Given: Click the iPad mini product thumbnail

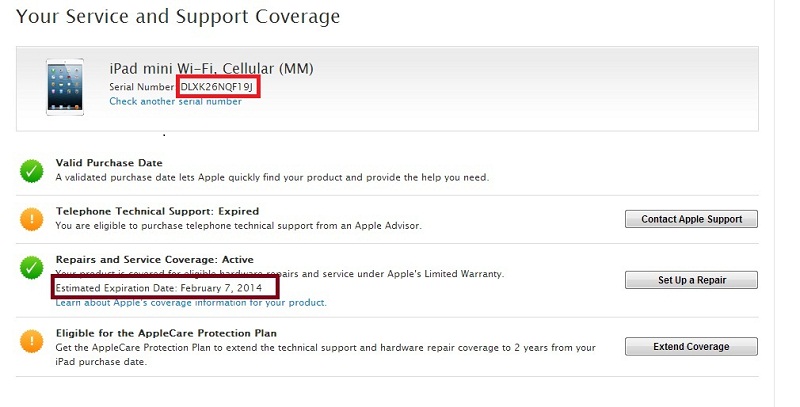Looking at the screenshot, I should point(65,87).
